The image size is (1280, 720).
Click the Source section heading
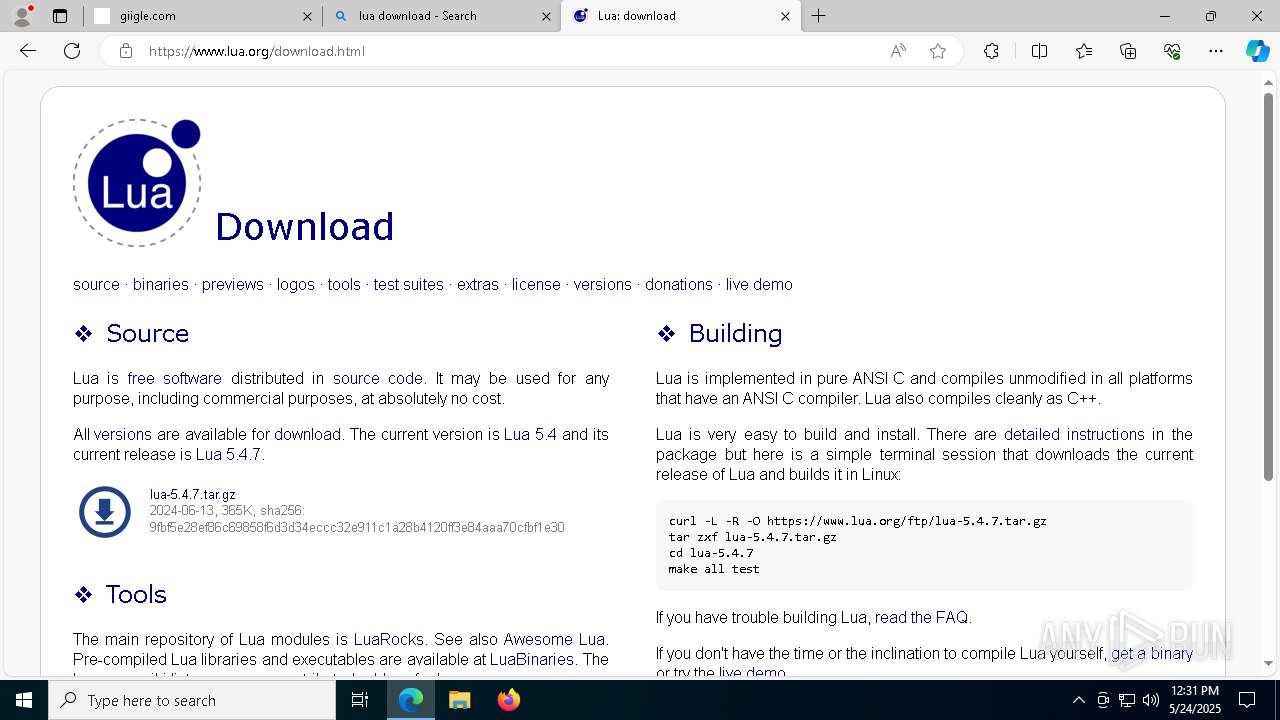(147, 333)
